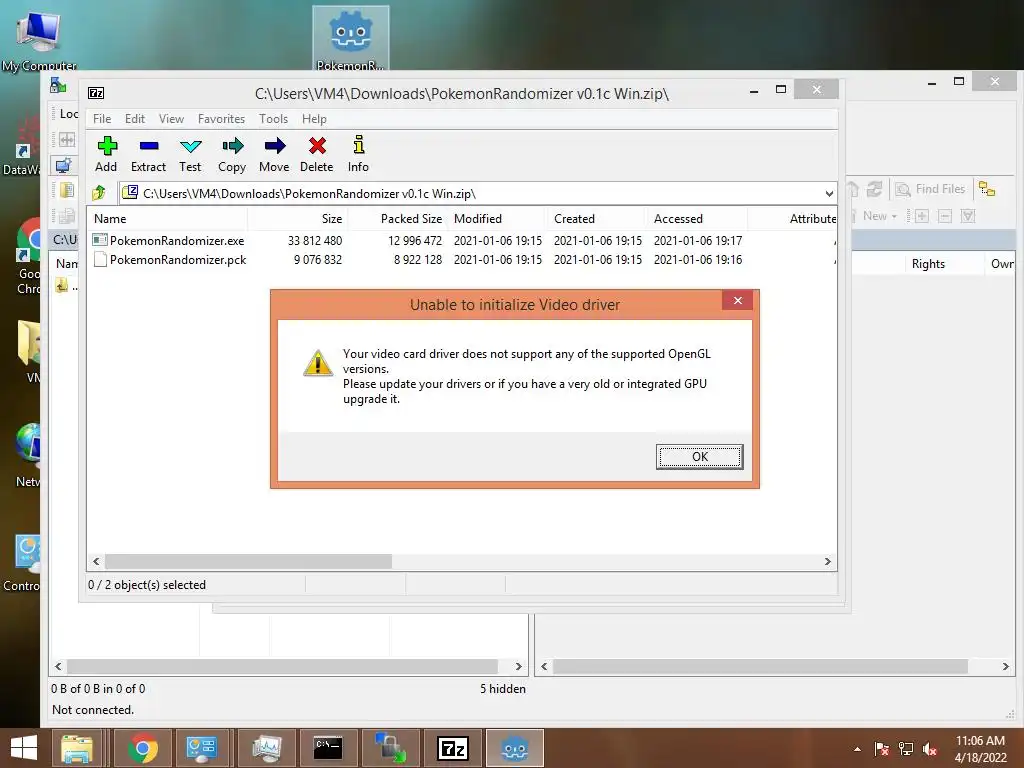
Task: Choose the Move toolbar icon
Action: click(x=274, y=154)
